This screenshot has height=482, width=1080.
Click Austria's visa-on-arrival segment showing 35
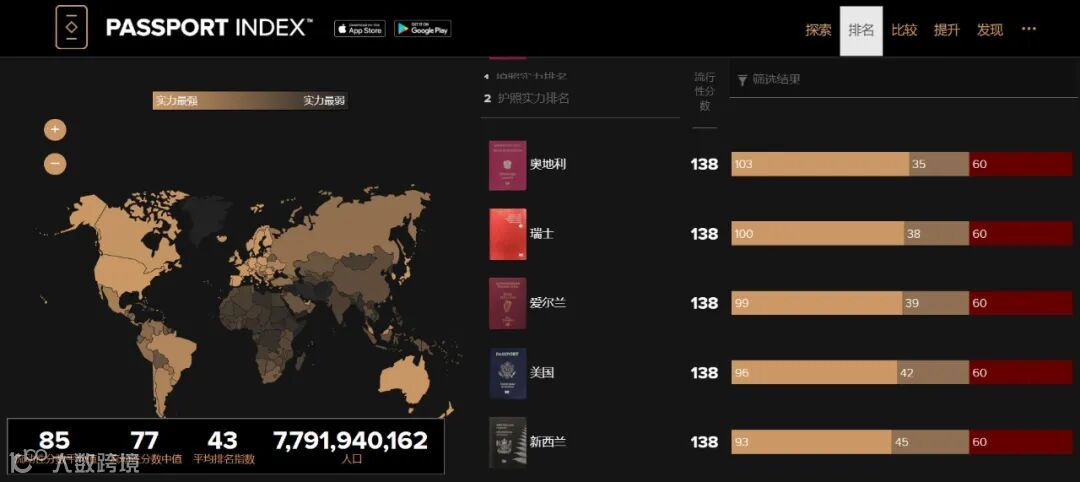point(939,164)
